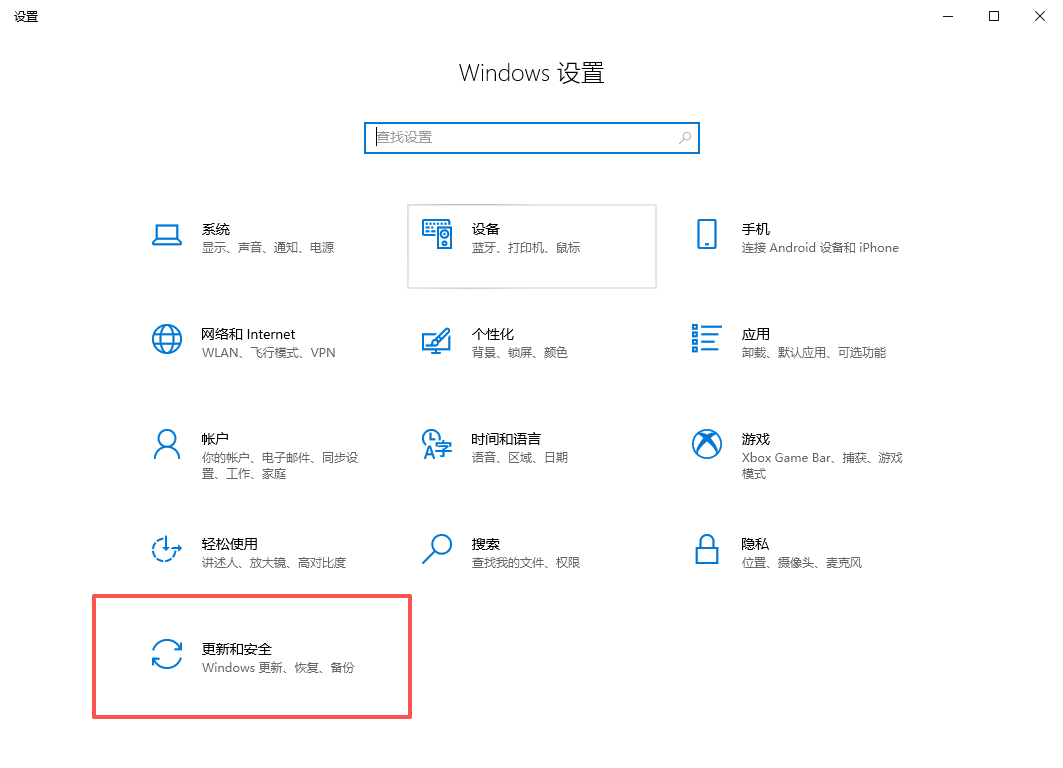Maximize the 设置 window
Image resolution: width=1063 pixels, height=768 pixels.
click(x=994, y=16)
